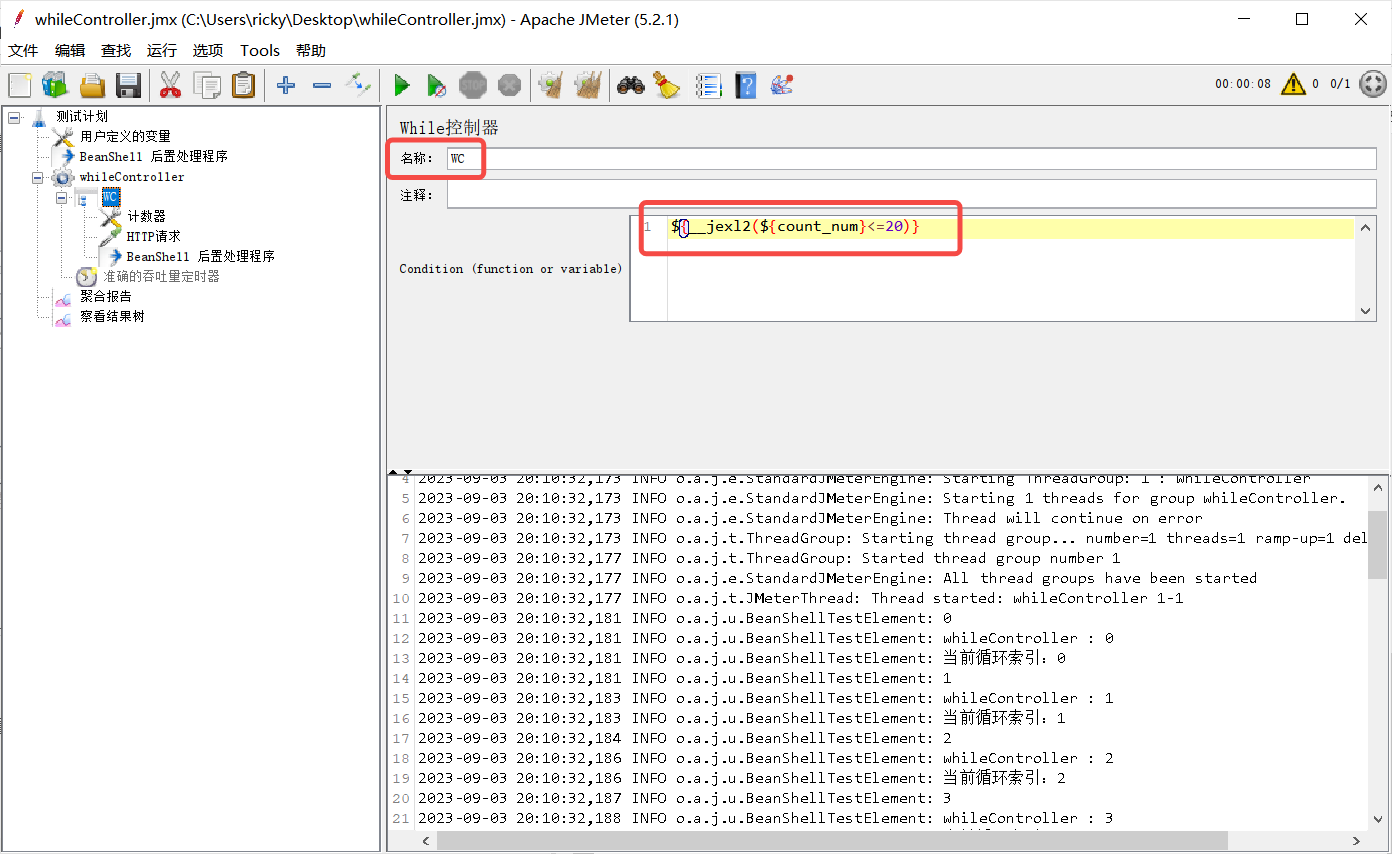Collapse the WC while controller node
The height and width of the screenshot is (854, 1392).
pos(62,197)
